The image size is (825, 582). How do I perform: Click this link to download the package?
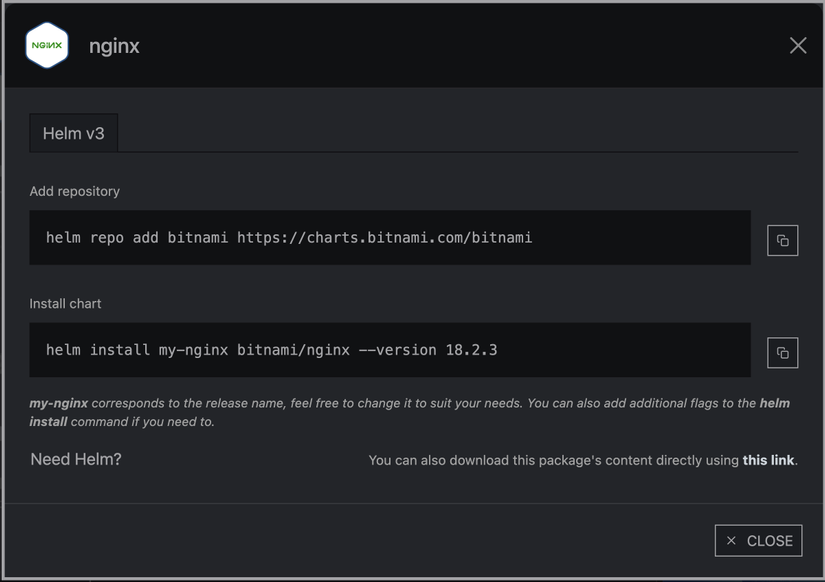766,460
